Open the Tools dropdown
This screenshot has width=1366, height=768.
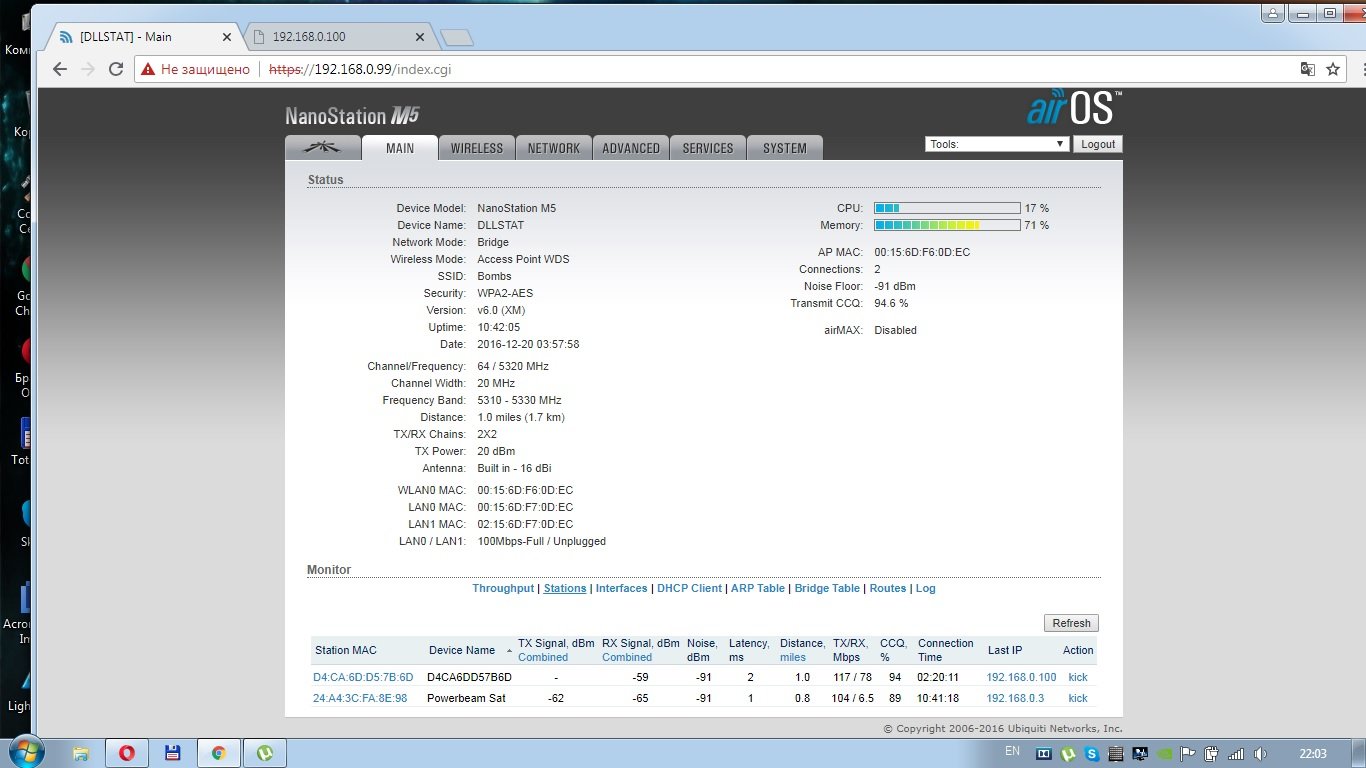click(x=997, y=144)
